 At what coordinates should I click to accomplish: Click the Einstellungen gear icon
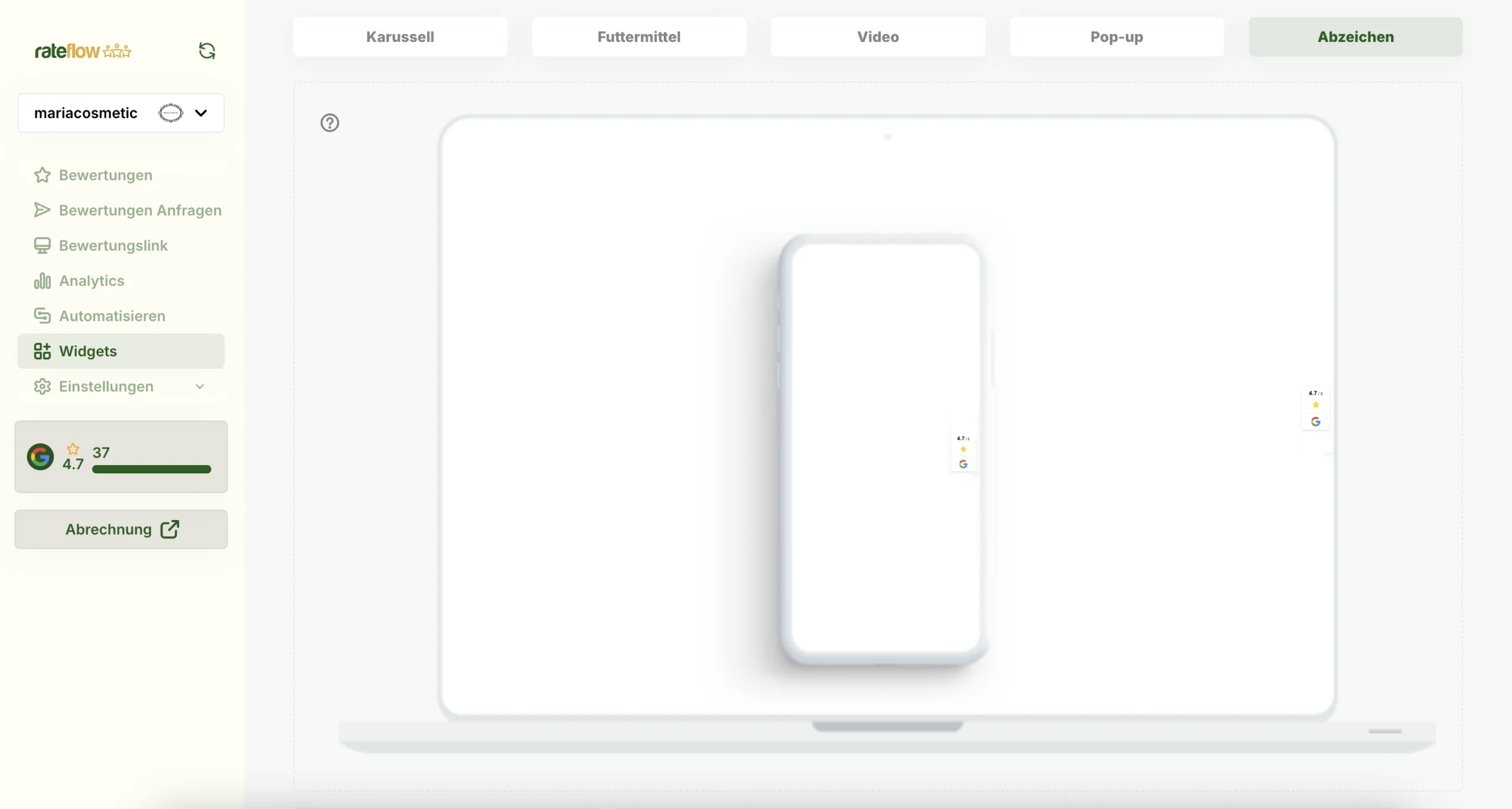tap(42, 386)
